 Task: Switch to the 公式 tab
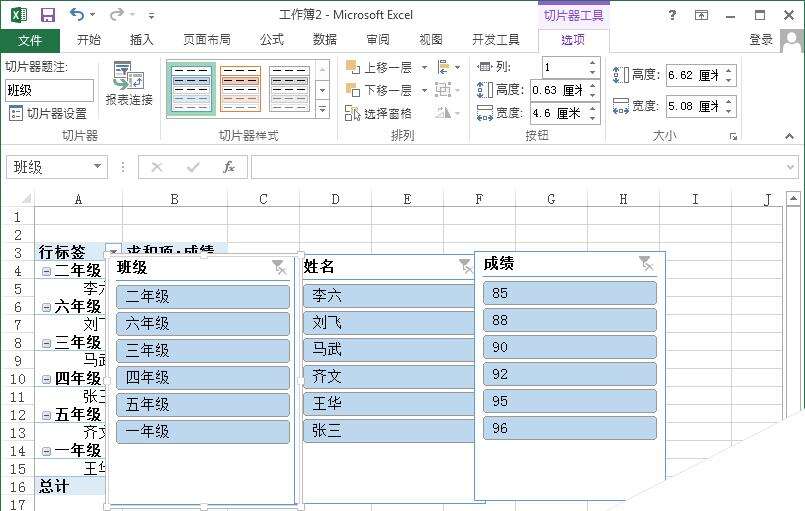tap(272, 40)
